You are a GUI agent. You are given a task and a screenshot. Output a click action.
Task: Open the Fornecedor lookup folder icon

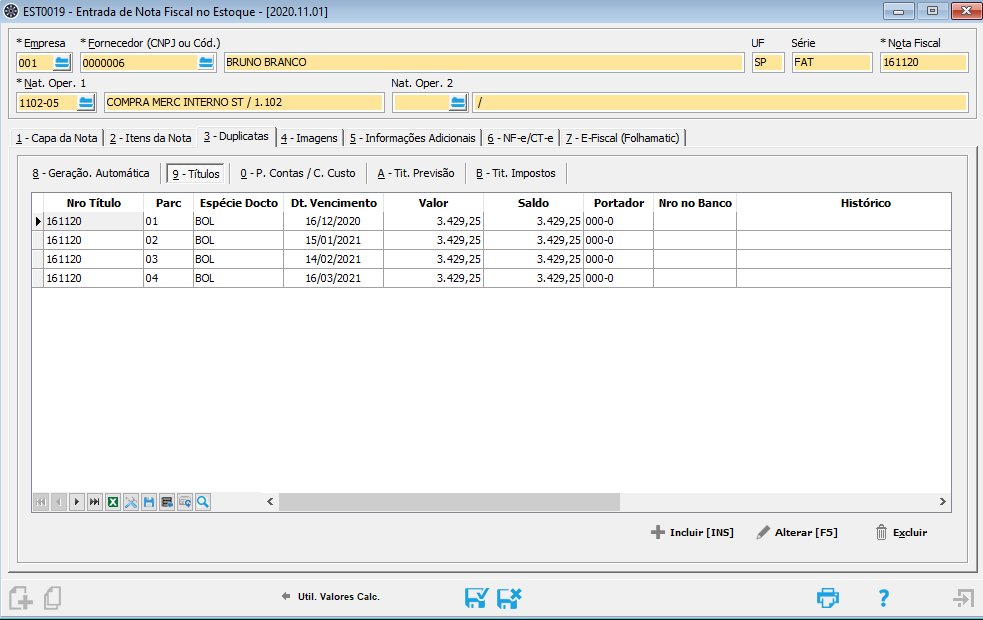206,63
